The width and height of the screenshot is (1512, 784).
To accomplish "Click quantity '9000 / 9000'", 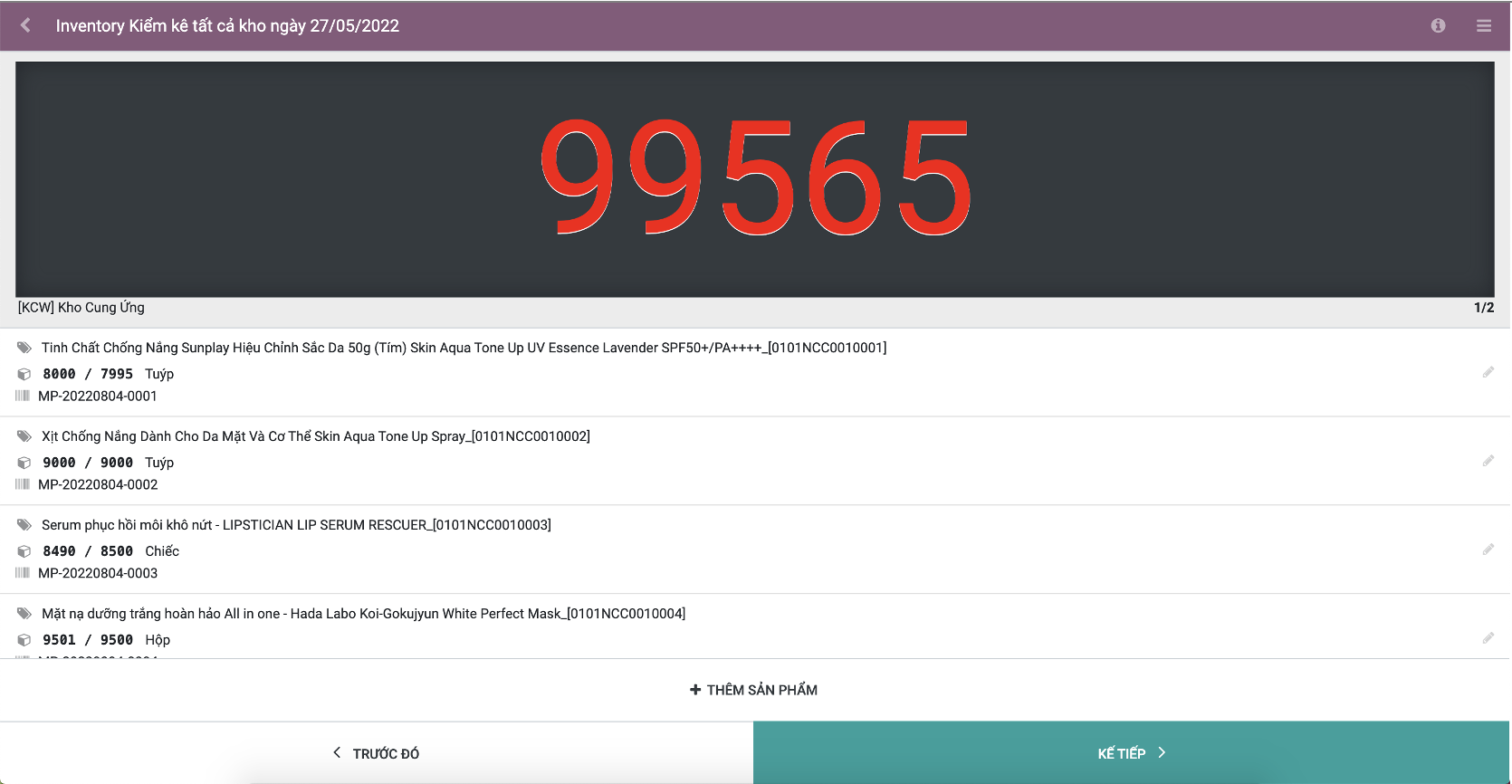I will coord(88,463).
